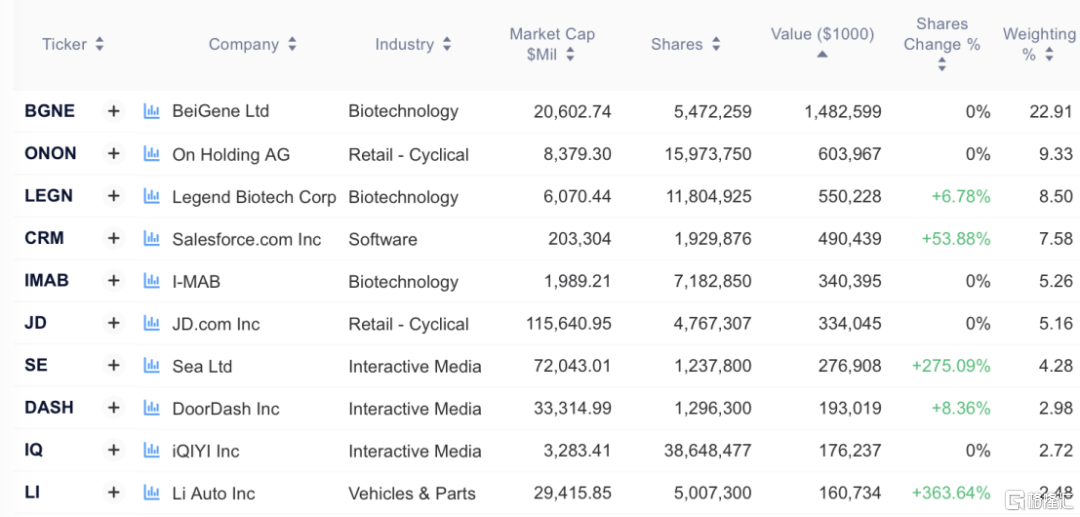Add ONON using its plus icon

click(x=114, y=154)
